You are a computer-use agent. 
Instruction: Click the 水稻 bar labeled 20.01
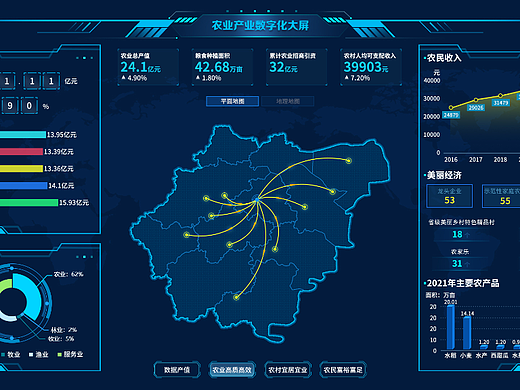(450, 327)
